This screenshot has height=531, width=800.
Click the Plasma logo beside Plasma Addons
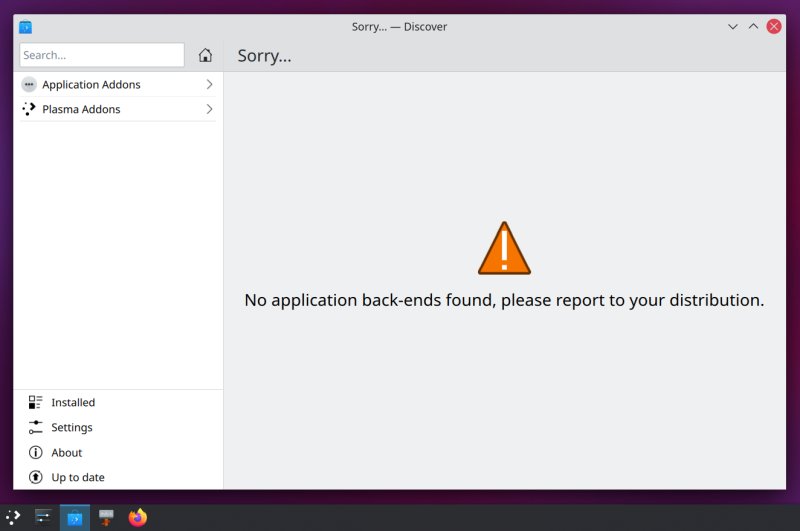click(29, 109)
